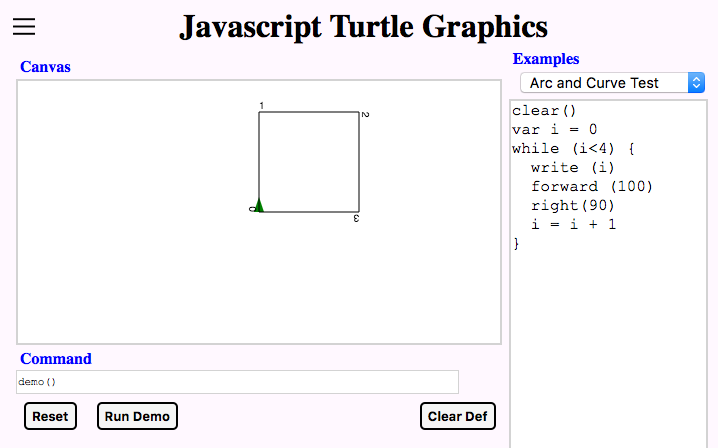
Task: Click the clear() line in code editor
Action: pyautogui.click(x=544, y=111)
